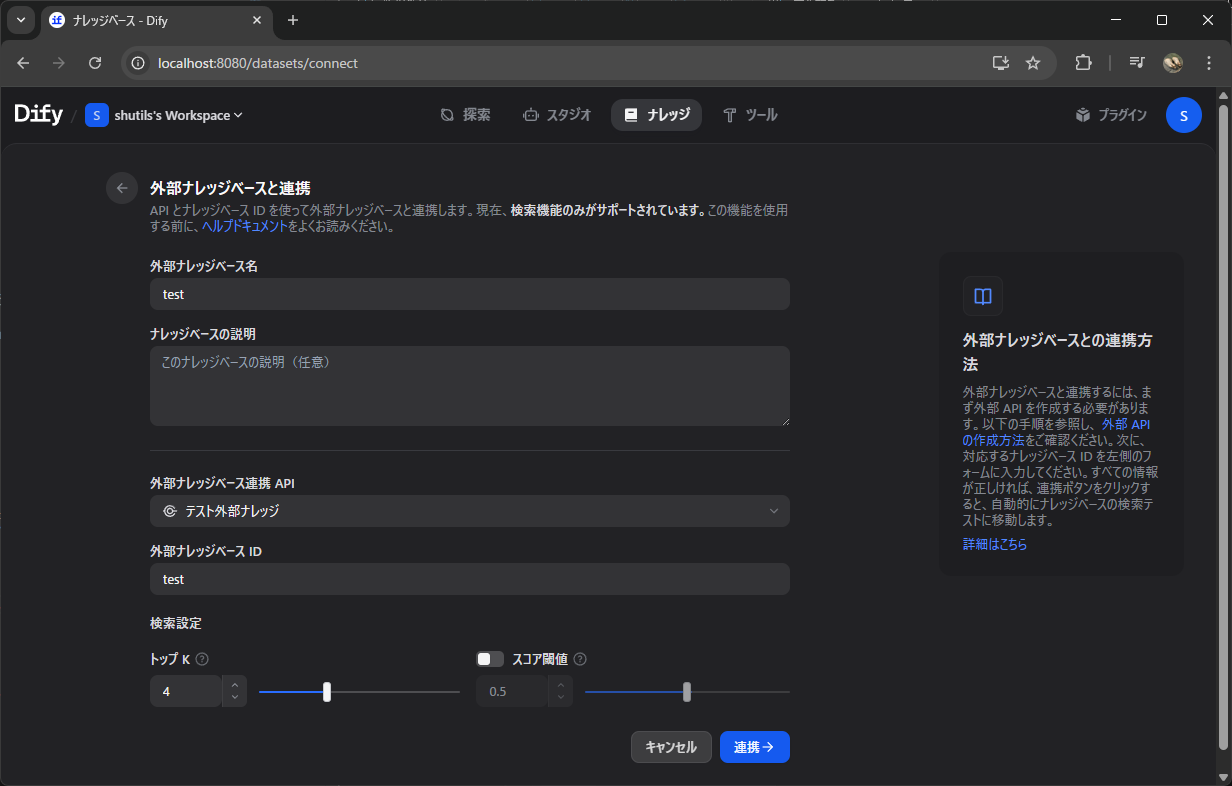Click the スコア閾値 help question mark

click(x=581, y=658)
